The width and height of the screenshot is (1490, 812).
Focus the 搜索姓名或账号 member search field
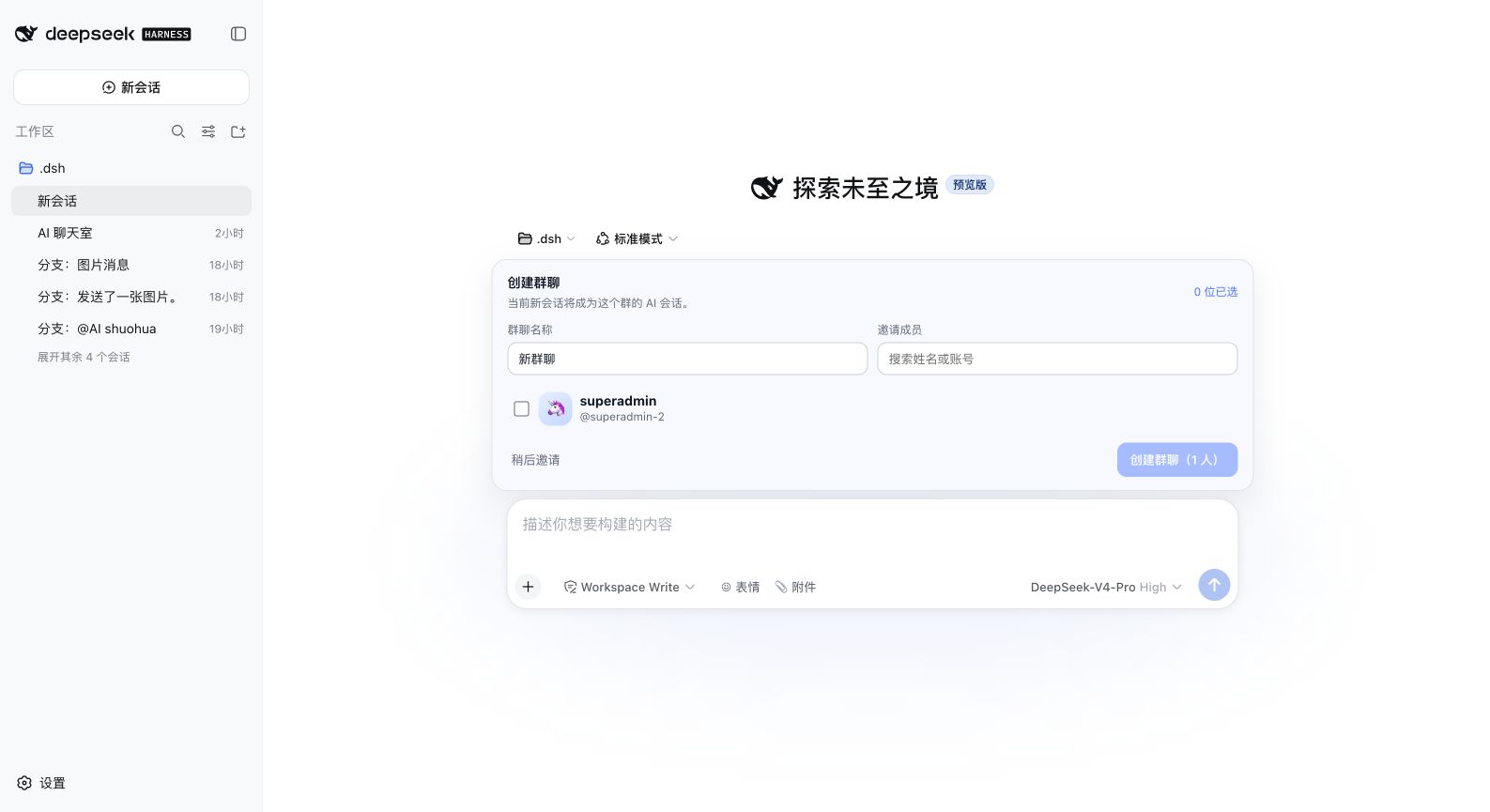1057,359
